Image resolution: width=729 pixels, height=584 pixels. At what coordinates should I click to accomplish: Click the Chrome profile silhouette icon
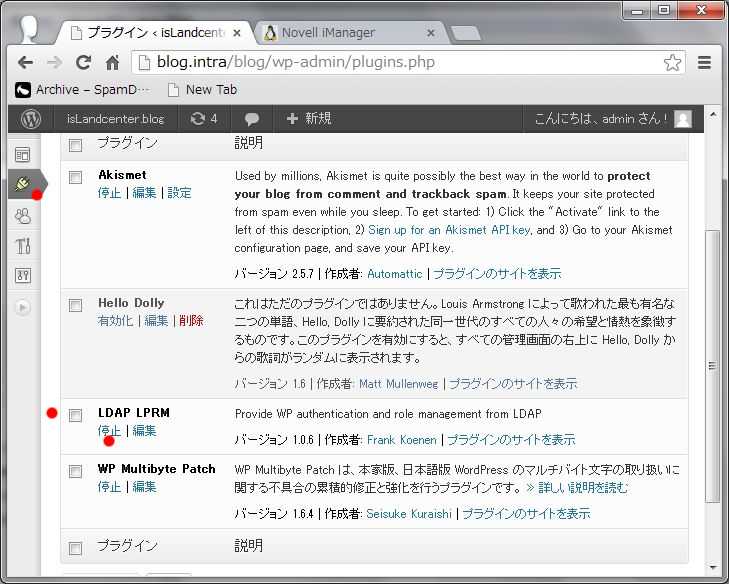[29, 29]
